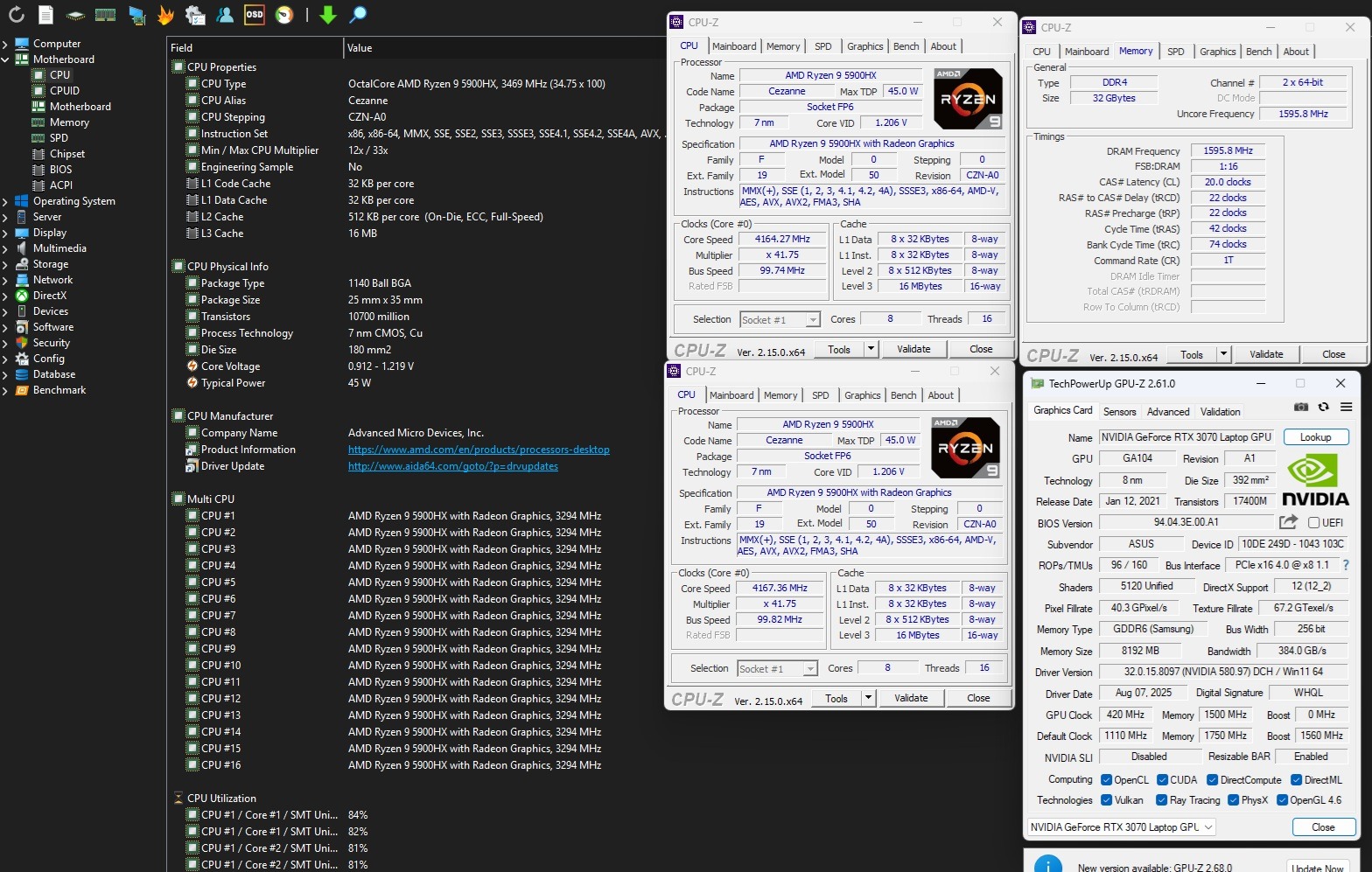Click Update Now in GPU-Z notification
Screen dimensions: 1372x872
pyautogui.click(x=1319, y=867)
